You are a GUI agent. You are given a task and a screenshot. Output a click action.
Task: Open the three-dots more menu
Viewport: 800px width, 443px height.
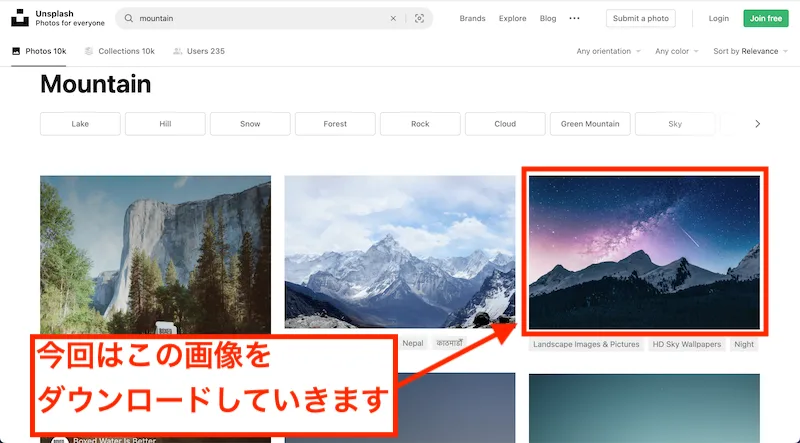coord(574,18)
